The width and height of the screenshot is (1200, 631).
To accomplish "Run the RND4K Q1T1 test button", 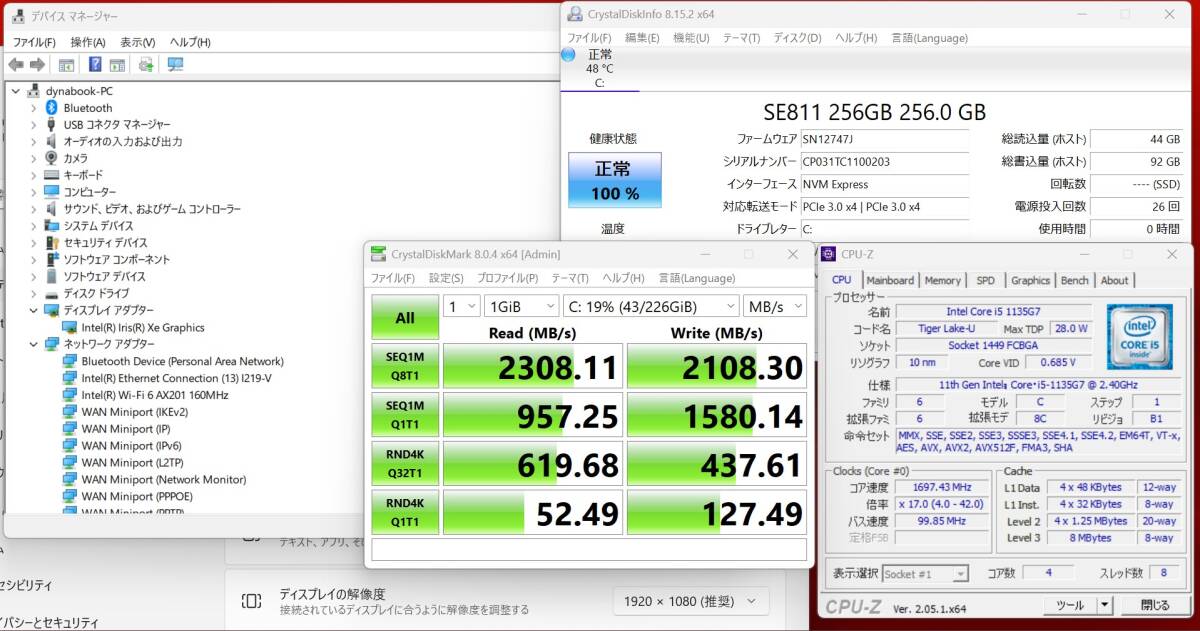I will point(405,513).
